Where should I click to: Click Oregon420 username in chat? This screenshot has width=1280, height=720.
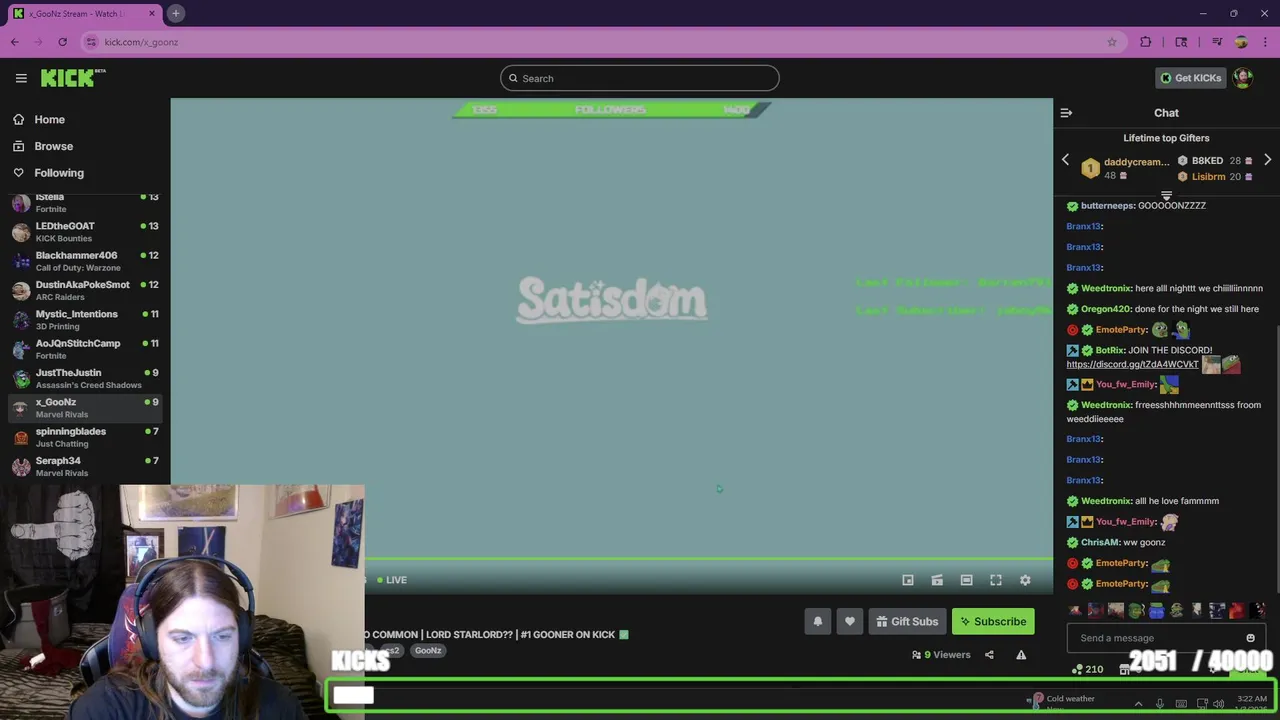[1105, 309]
